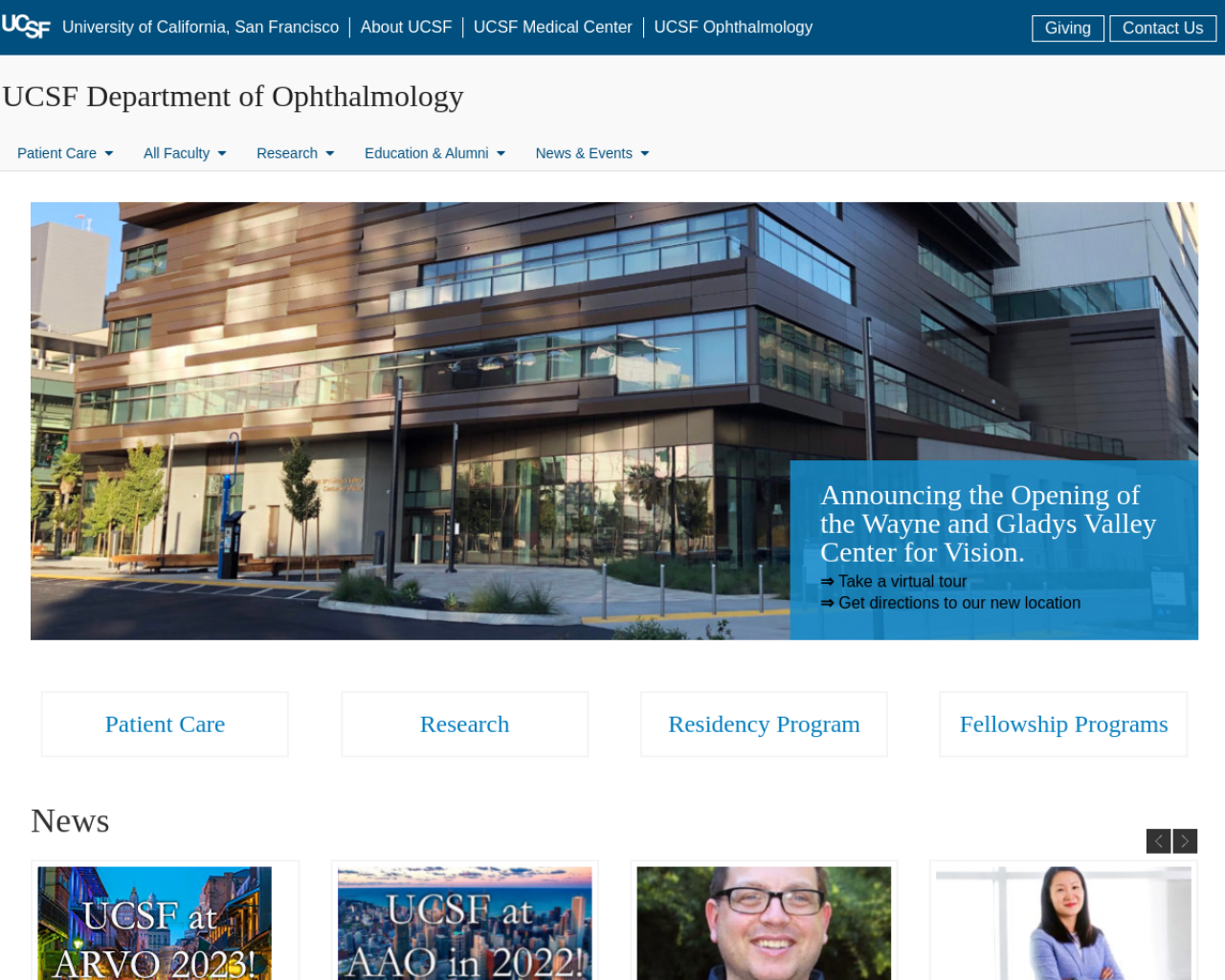
Task: Open UCSF at AAO in 2022 thumbnail
Action: pos(464,924)
